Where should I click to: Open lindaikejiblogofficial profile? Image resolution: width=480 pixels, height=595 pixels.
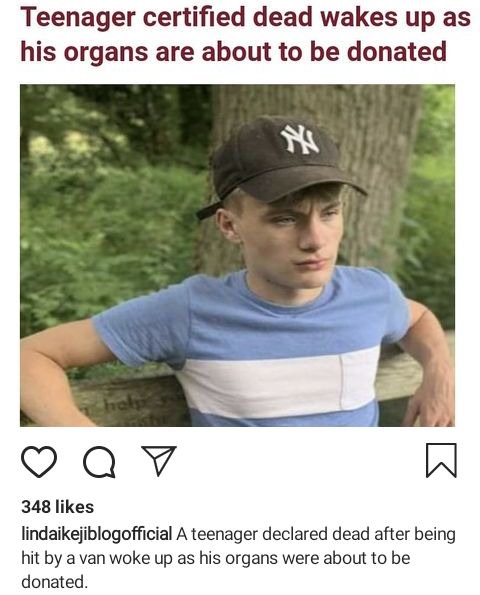(x=97, y=534)
